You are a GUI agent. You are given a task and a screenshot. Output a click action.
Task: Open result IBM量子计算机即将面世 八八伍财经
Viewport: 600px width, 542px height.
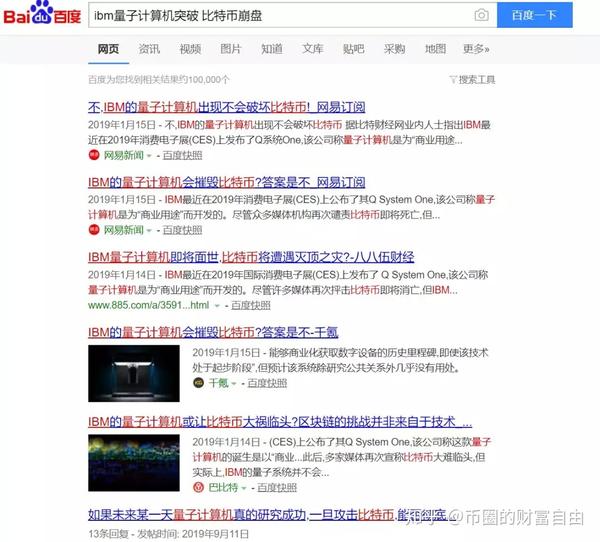251,257
